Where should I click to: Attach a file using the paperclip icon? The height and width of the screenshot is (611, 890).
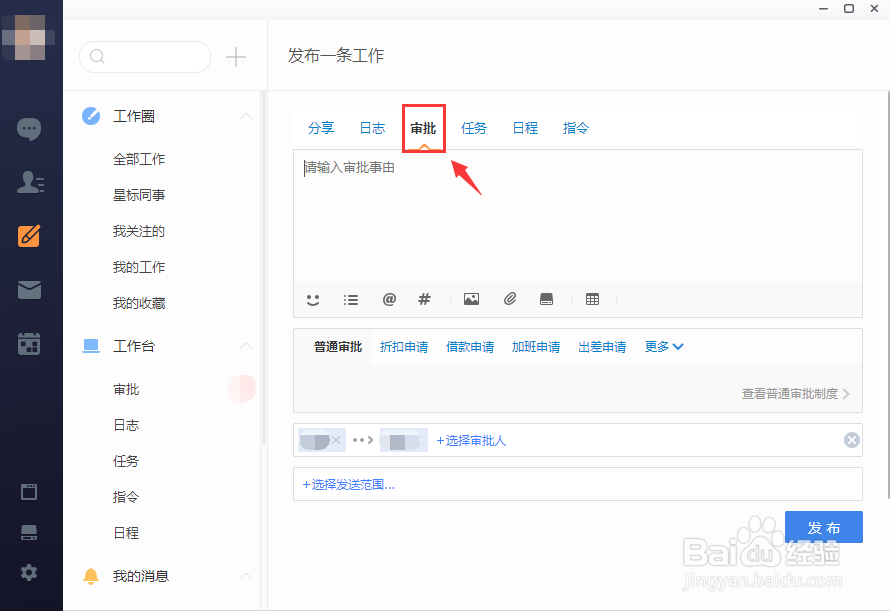[510, 299]
